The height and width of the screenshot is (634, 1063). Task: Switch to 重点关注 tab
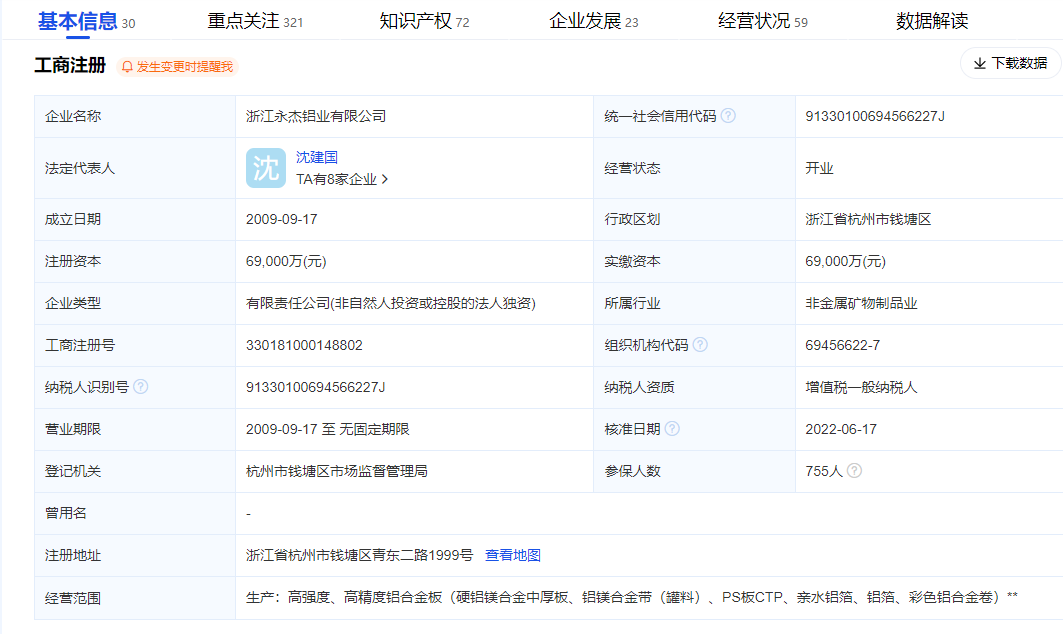243,21
